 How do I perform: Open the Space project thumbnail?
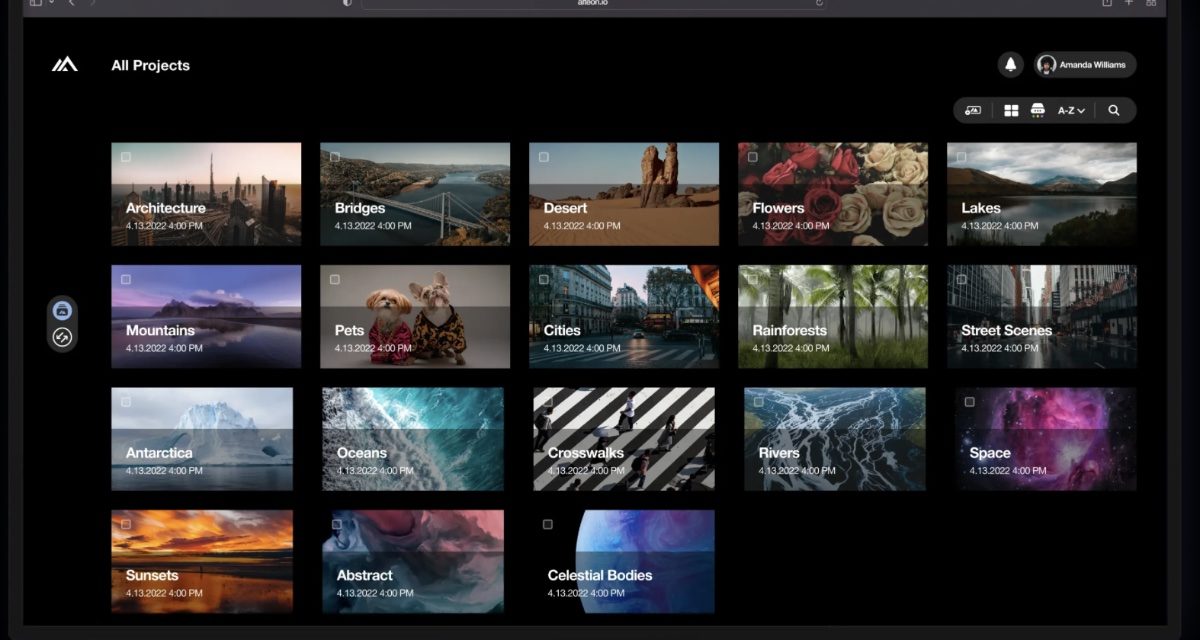(x=1045, y=439)
